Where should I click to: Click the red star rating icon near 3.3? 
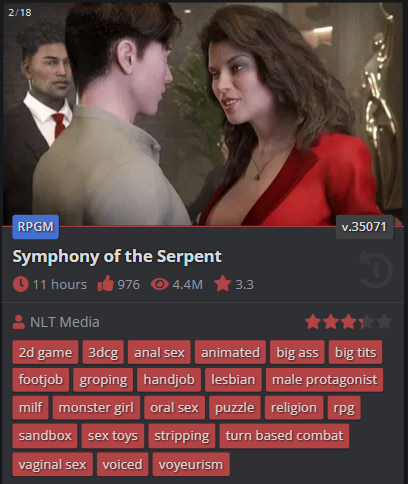point(223,284)
